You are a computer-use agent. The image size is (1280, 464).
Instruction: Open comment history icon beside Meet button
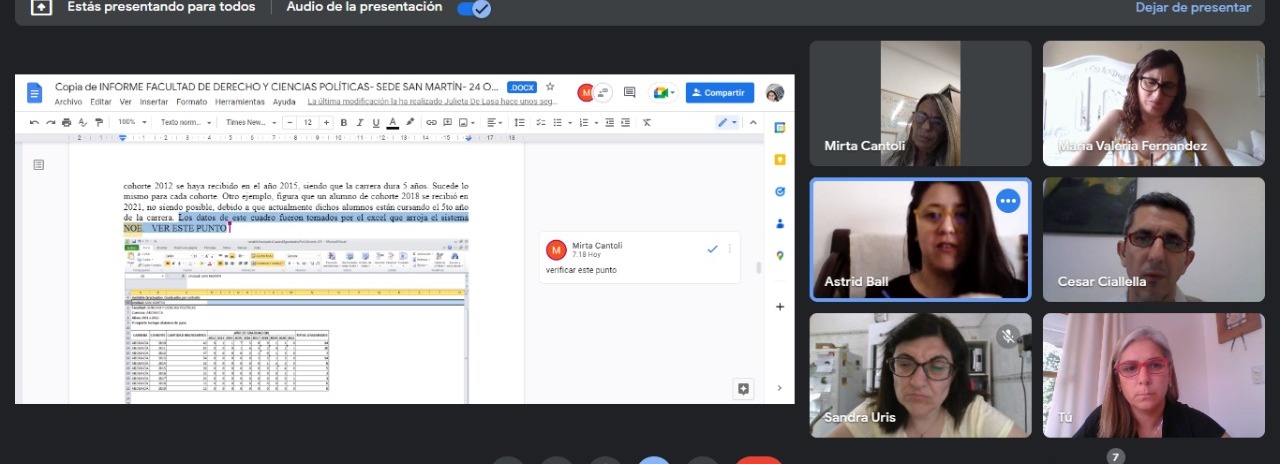point(629,93)
